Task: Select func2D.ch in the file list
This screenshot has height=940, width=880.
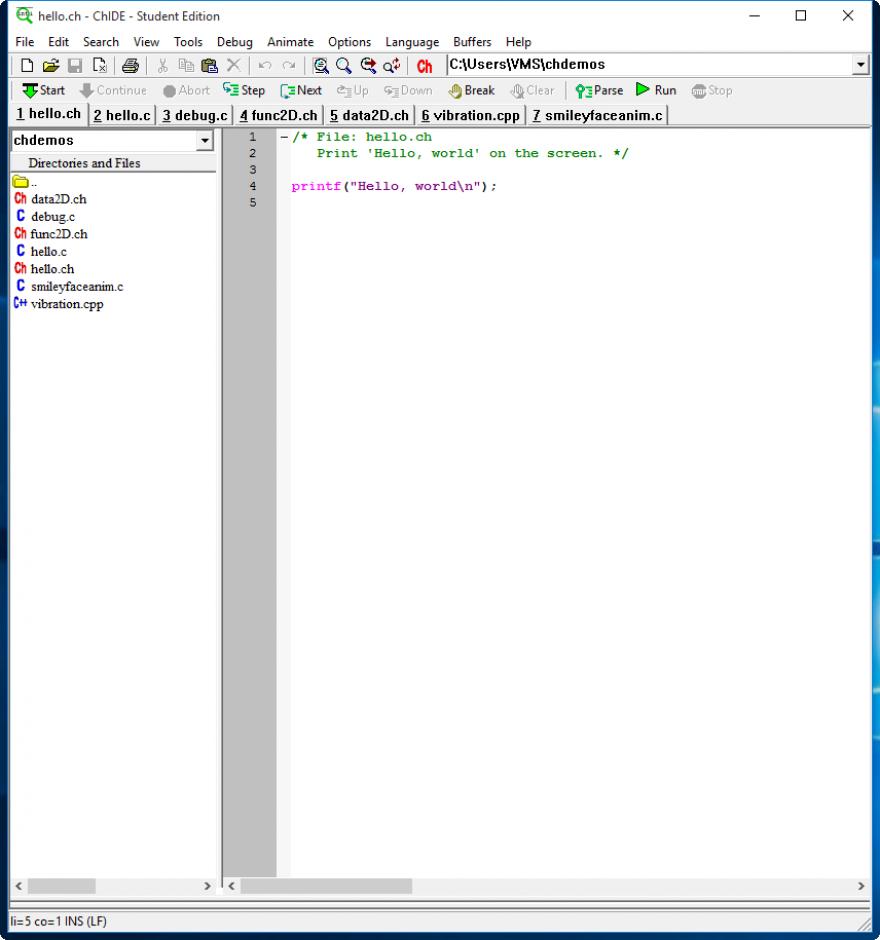Action: coord(51,234)
